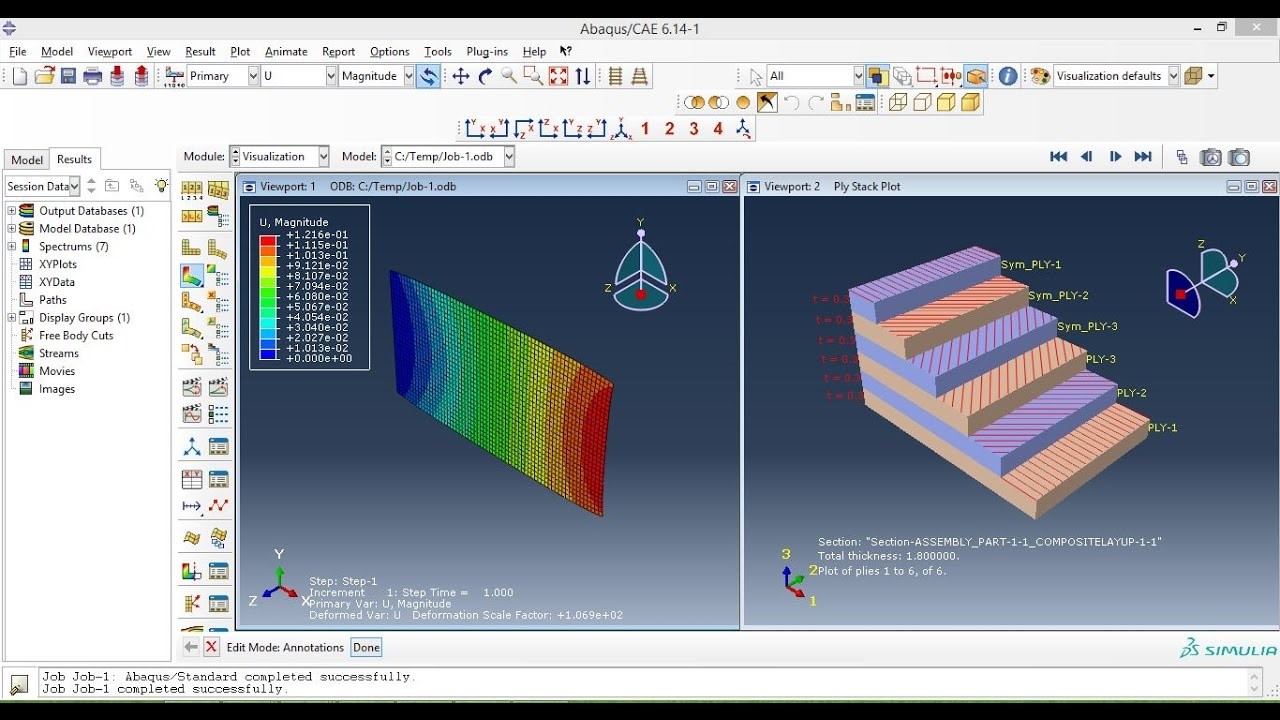Open the Result menu
This screenshot has height=720, width=1280.
click(x=200, y=52)
